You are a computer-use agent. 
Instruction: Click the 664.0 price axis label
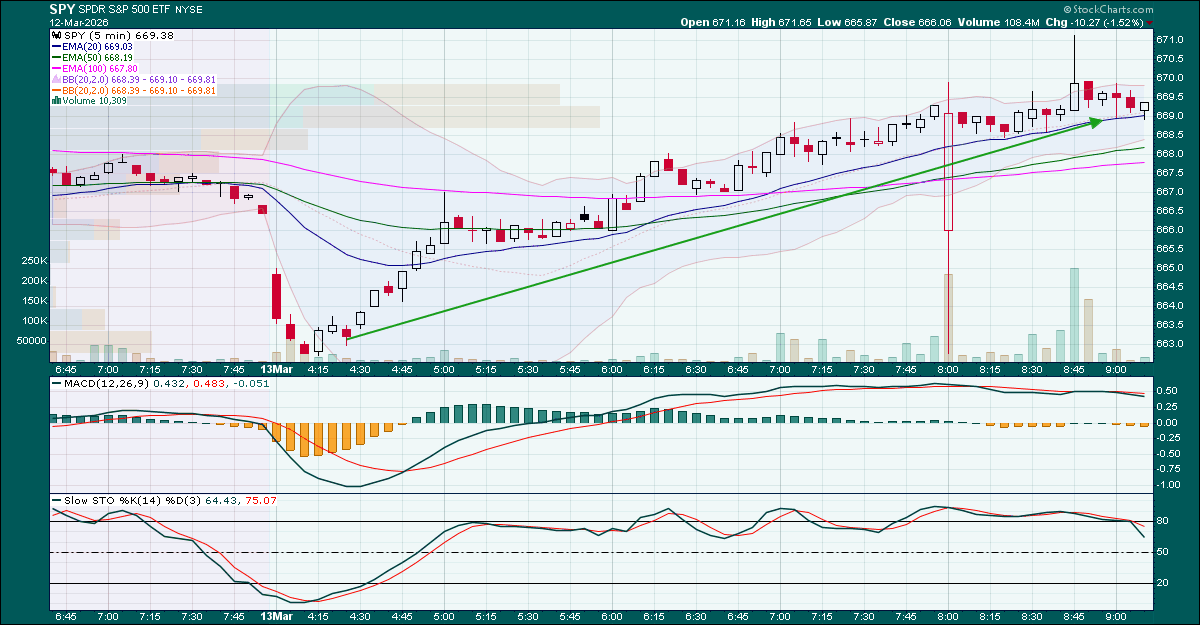click(x=1171, y=306)
